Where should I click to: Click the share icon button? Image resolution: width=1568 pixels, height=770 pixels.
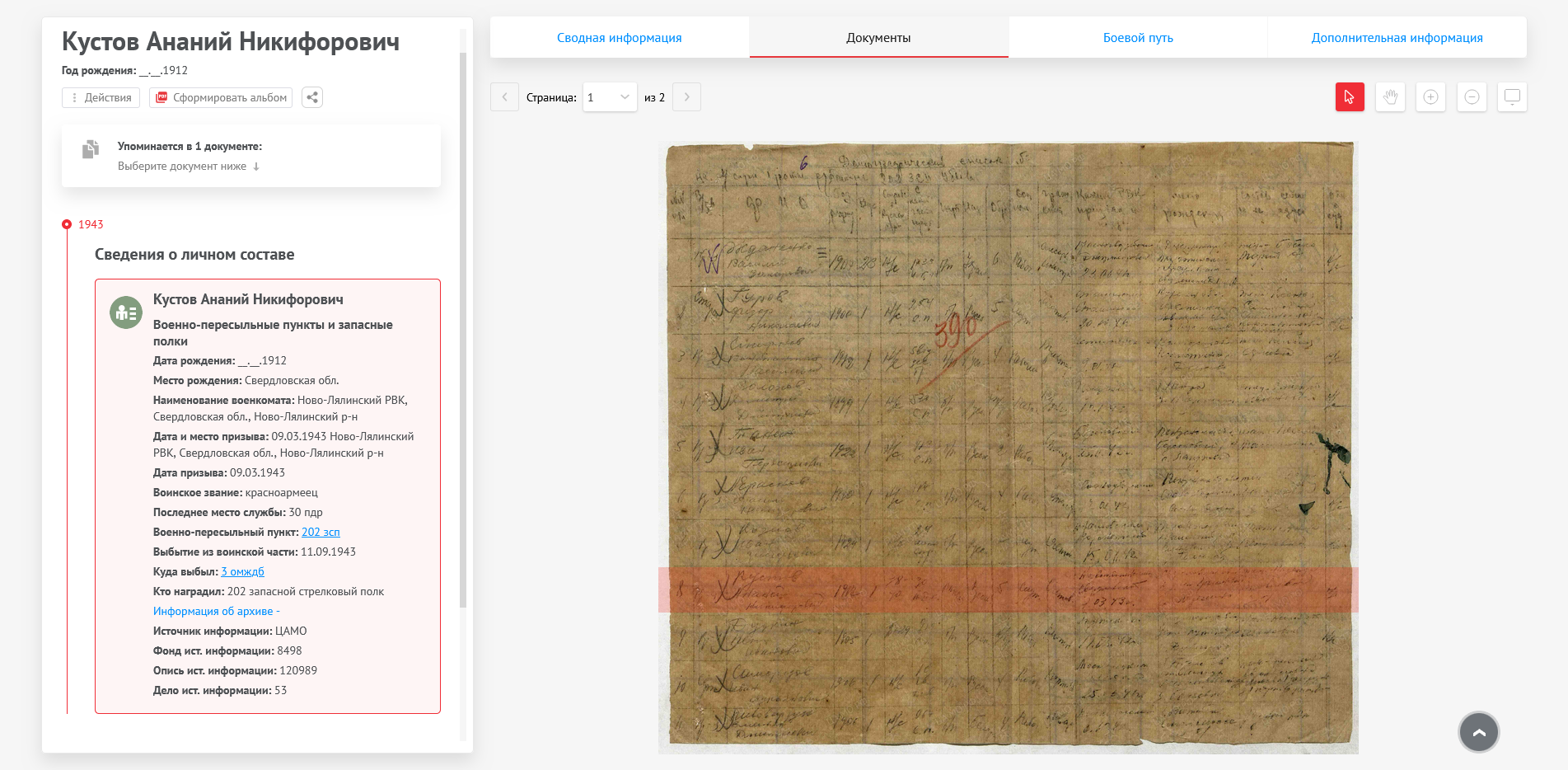coord(312,97)
